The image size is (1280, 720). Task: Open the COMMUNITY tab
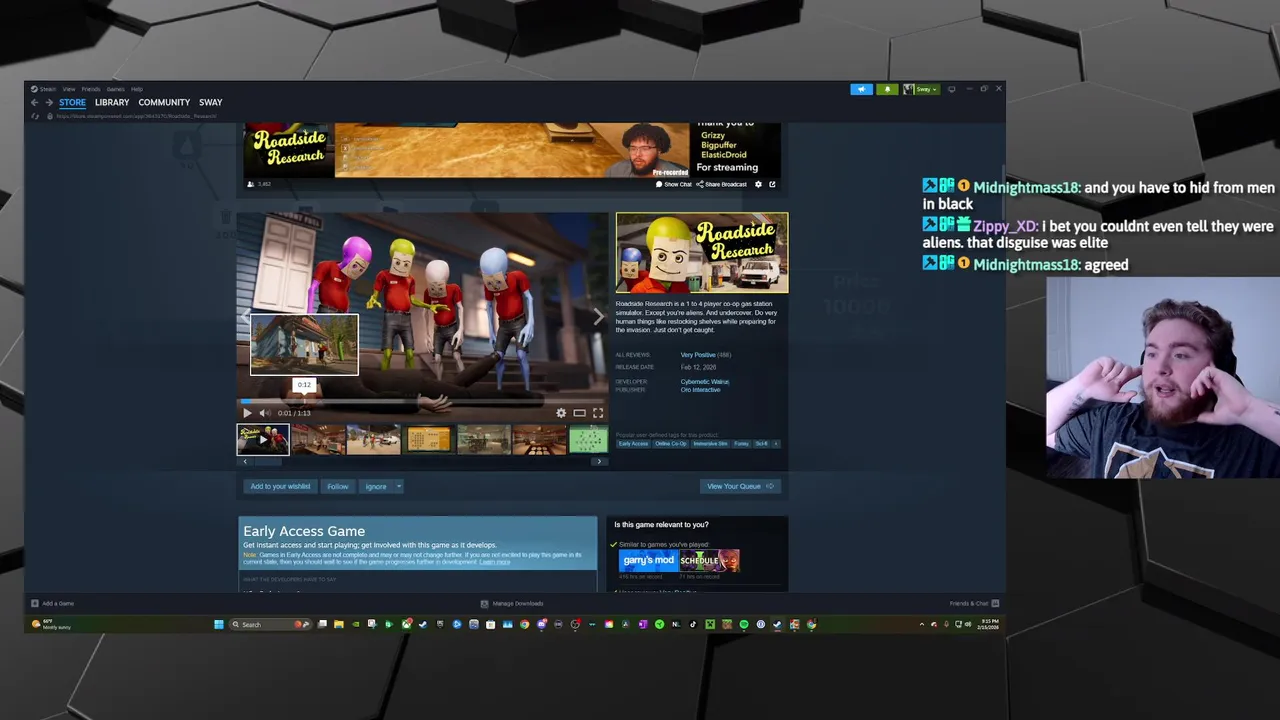[164, 102]
